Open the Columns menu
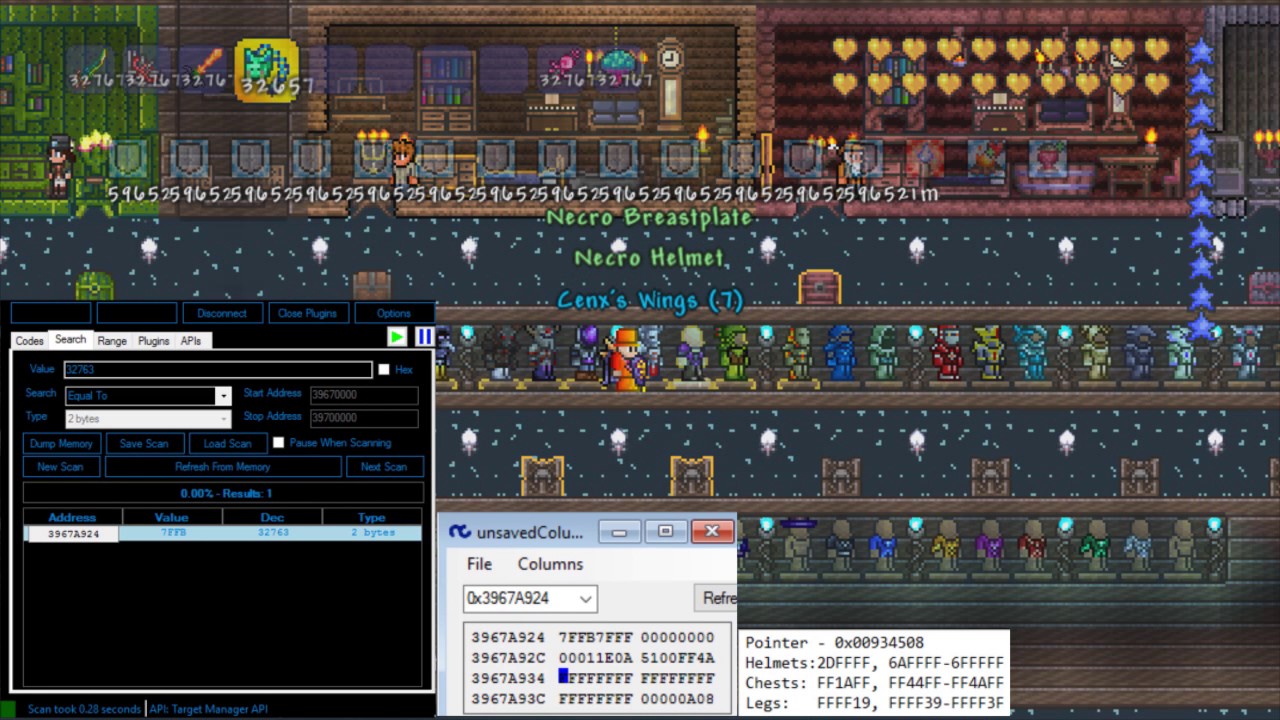This screenshot has height=720, width=1280. 550,564
